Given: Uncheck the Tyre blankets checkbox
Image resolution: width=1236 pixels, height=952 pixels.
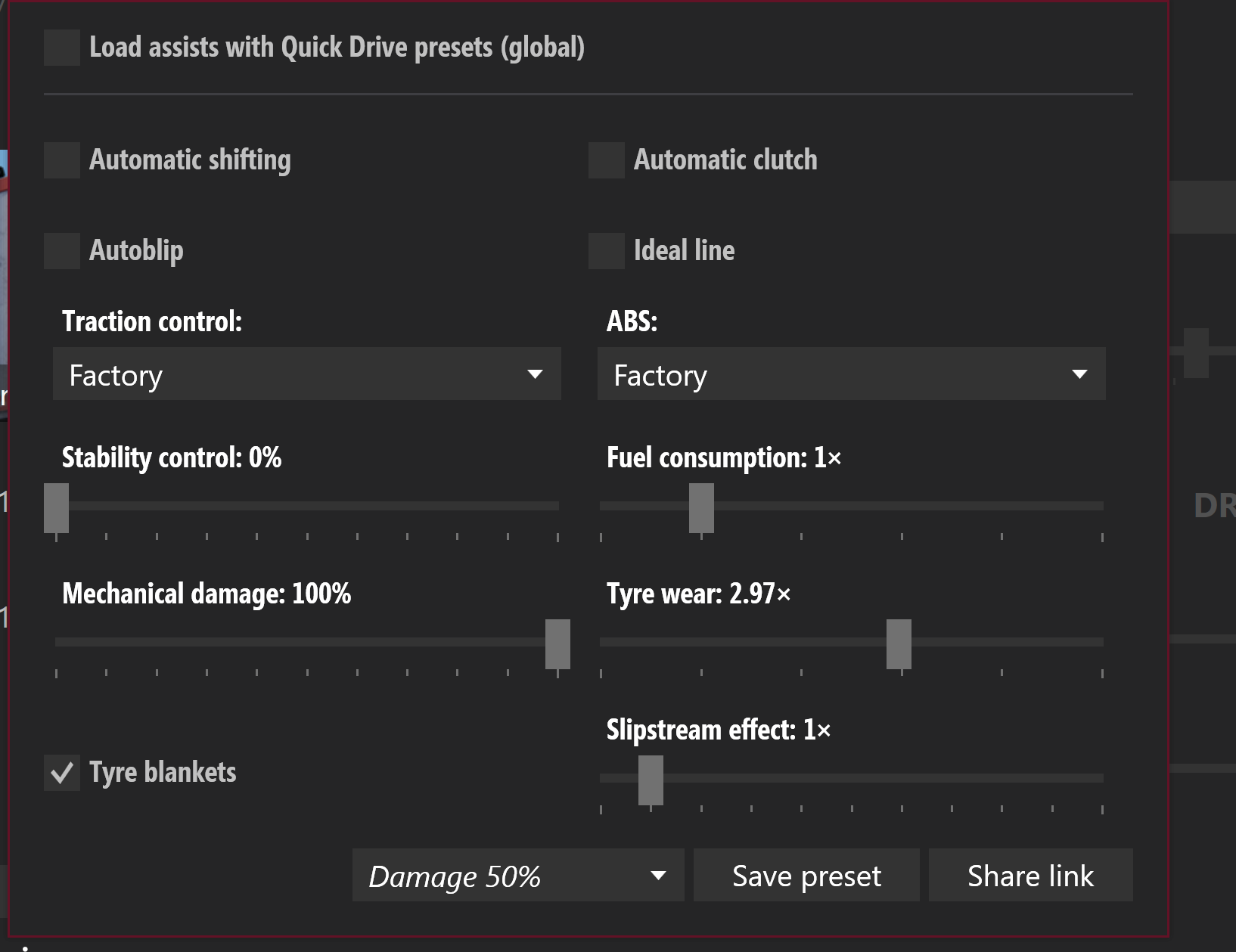Looking at the screenshot, I should click(x=62, y=773).
